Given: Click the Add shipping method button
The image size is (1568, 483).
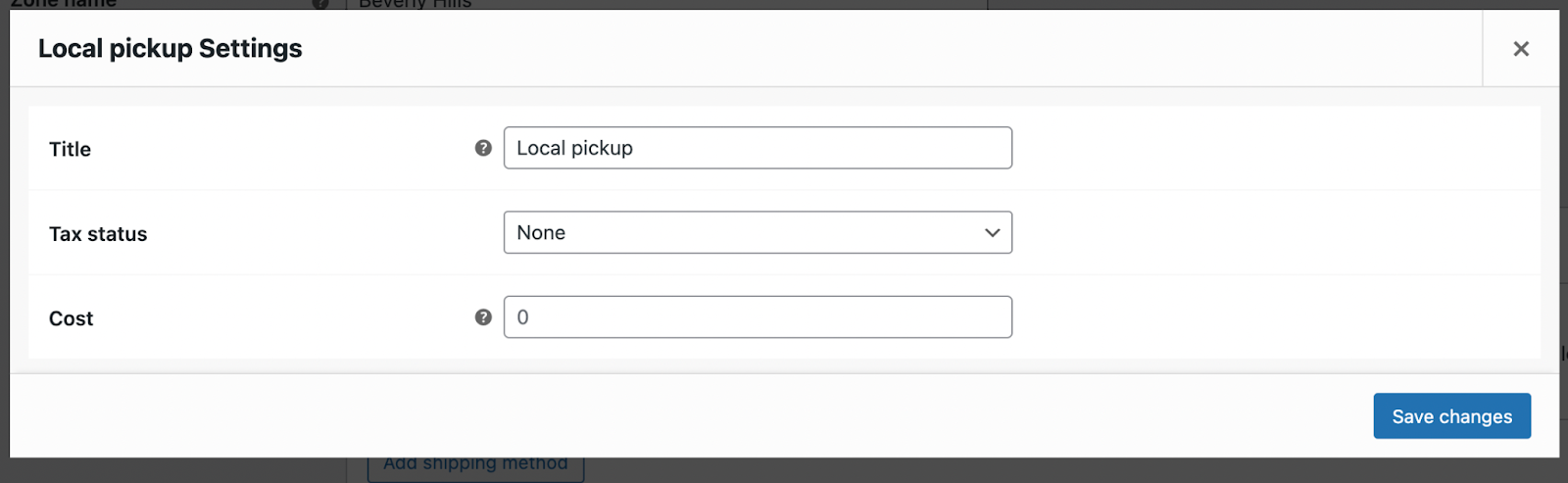Looking at the screenshot, I should click(x=475, y=467).
